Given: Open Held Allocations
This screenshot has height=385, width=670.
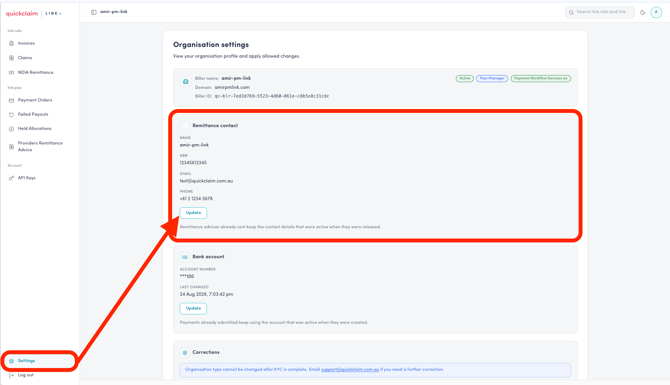Looking at the screenshot, I should point(34,128).
